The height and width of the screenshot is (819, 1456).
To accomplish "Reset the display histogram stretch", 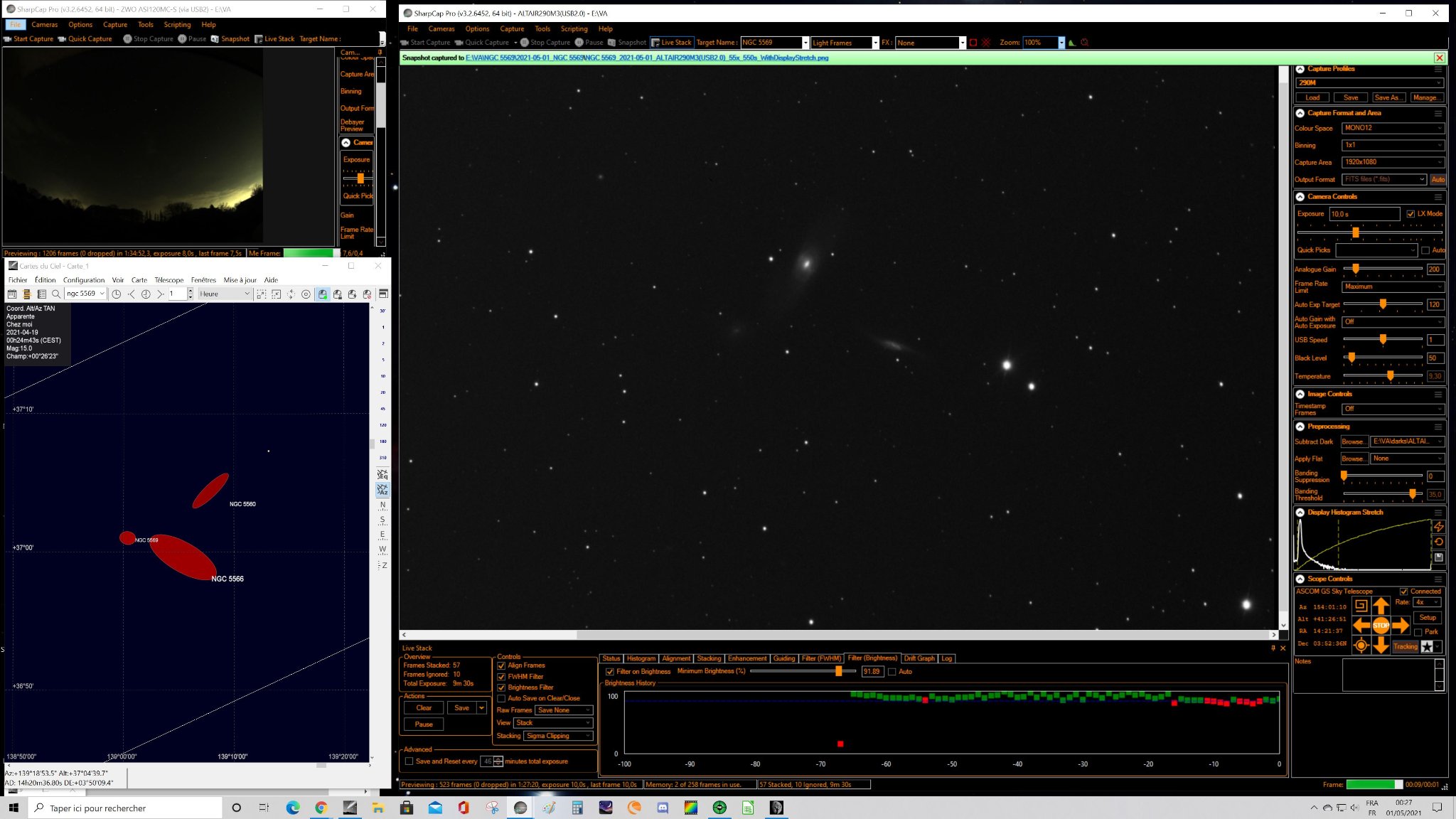I will click(1438, 542).
